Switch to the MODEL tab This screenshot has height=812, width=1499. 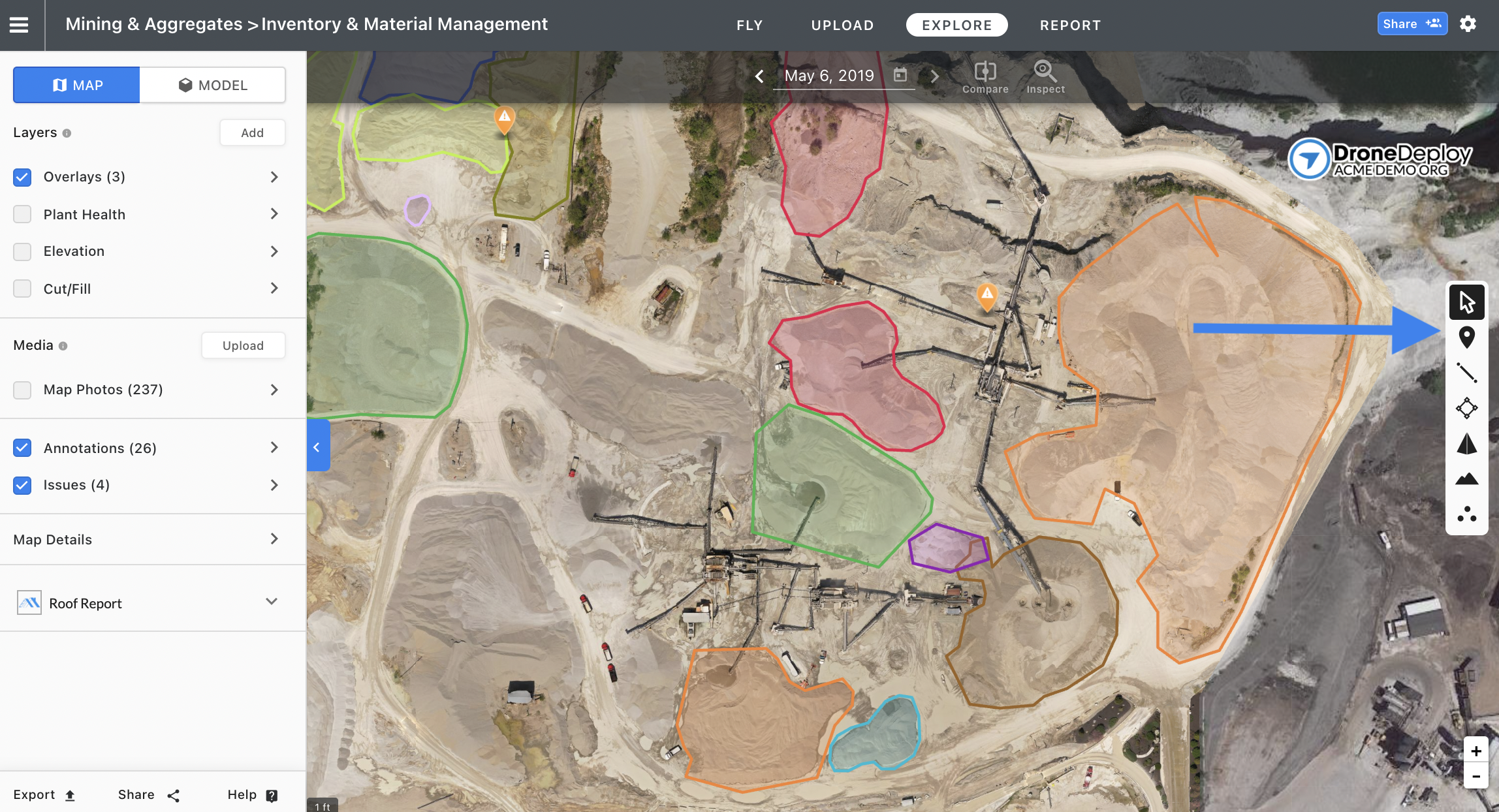point(212,85)
